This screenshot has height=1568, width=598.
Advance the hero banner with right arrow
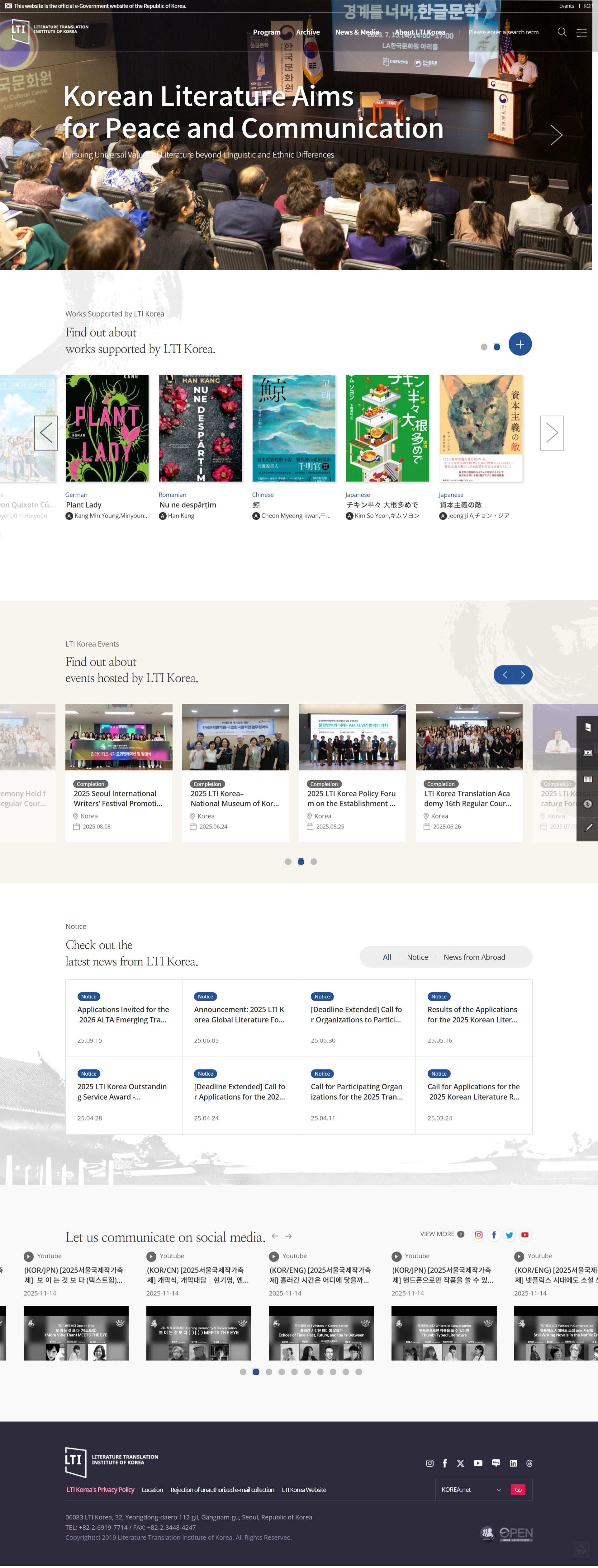click(556, 135)
